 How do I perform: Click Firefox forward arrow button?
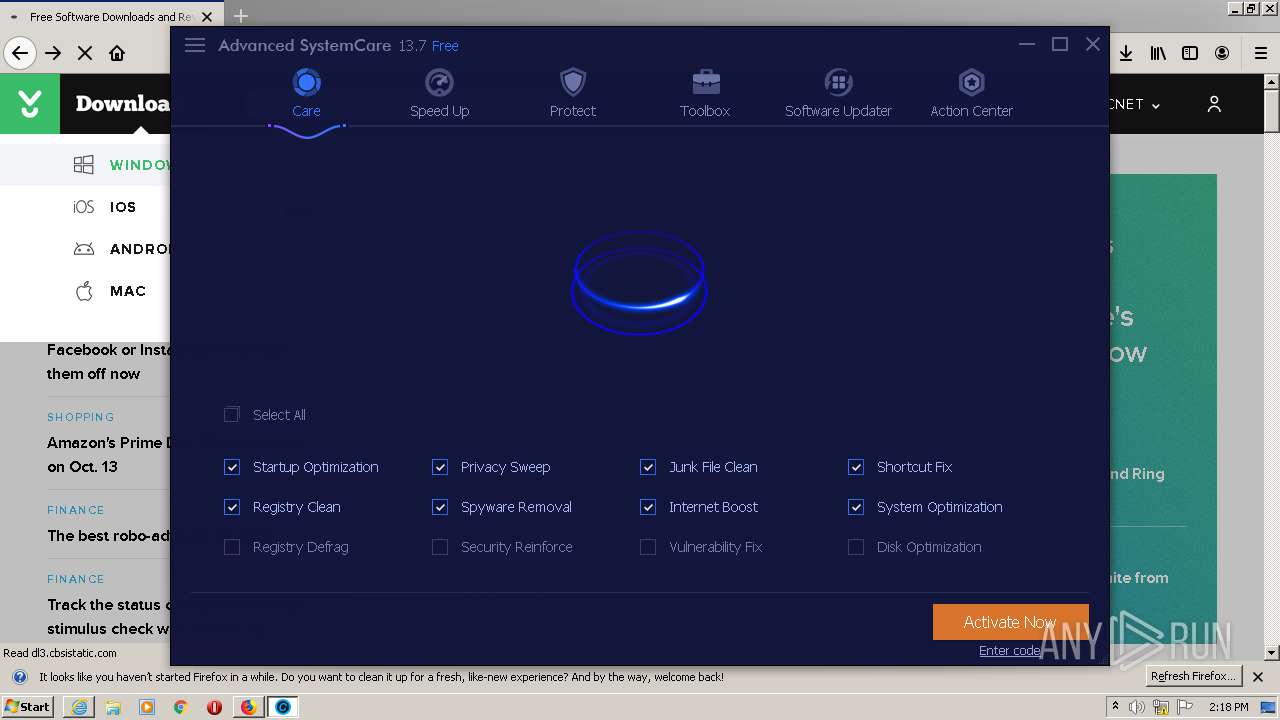(54, 53)
